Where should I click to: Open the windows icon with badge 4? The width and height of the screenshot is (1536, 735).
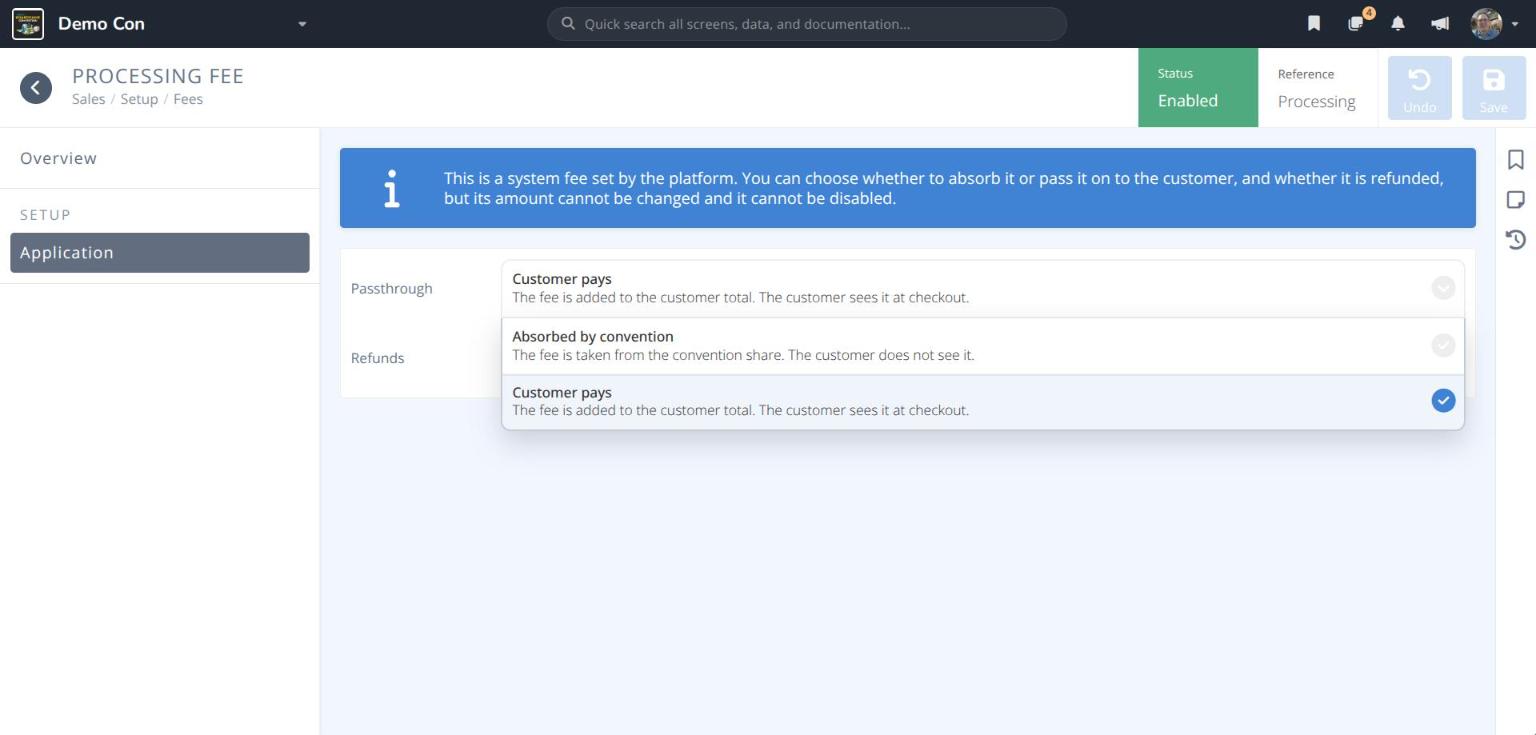(1357, 23)
